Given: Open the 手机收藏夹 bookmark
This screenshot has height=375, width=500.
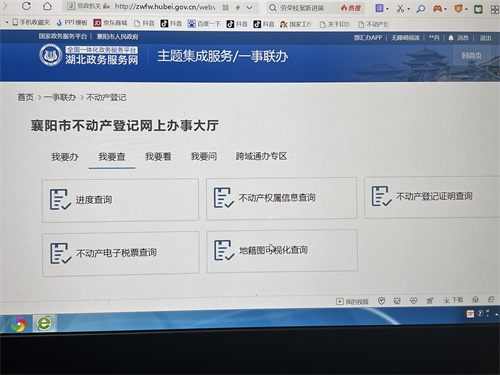Looking at the screenshot, I should [x=31, y=22].
